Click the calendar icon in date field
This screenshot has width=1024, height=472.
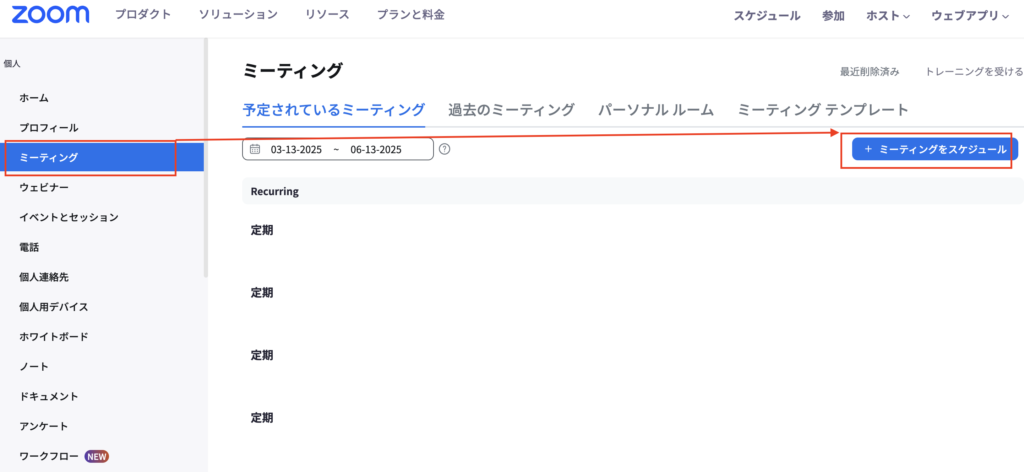tap(255, 149)
